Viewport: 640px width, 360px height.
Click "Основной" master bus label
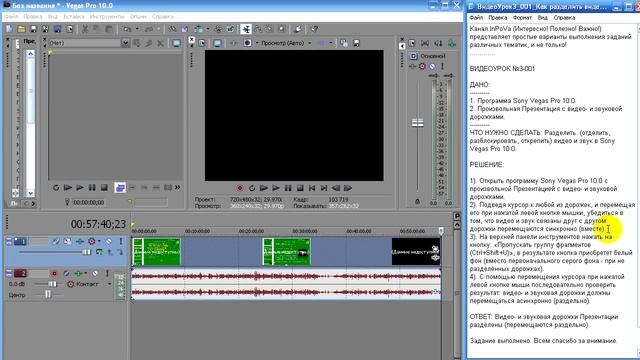pos(433,56)
